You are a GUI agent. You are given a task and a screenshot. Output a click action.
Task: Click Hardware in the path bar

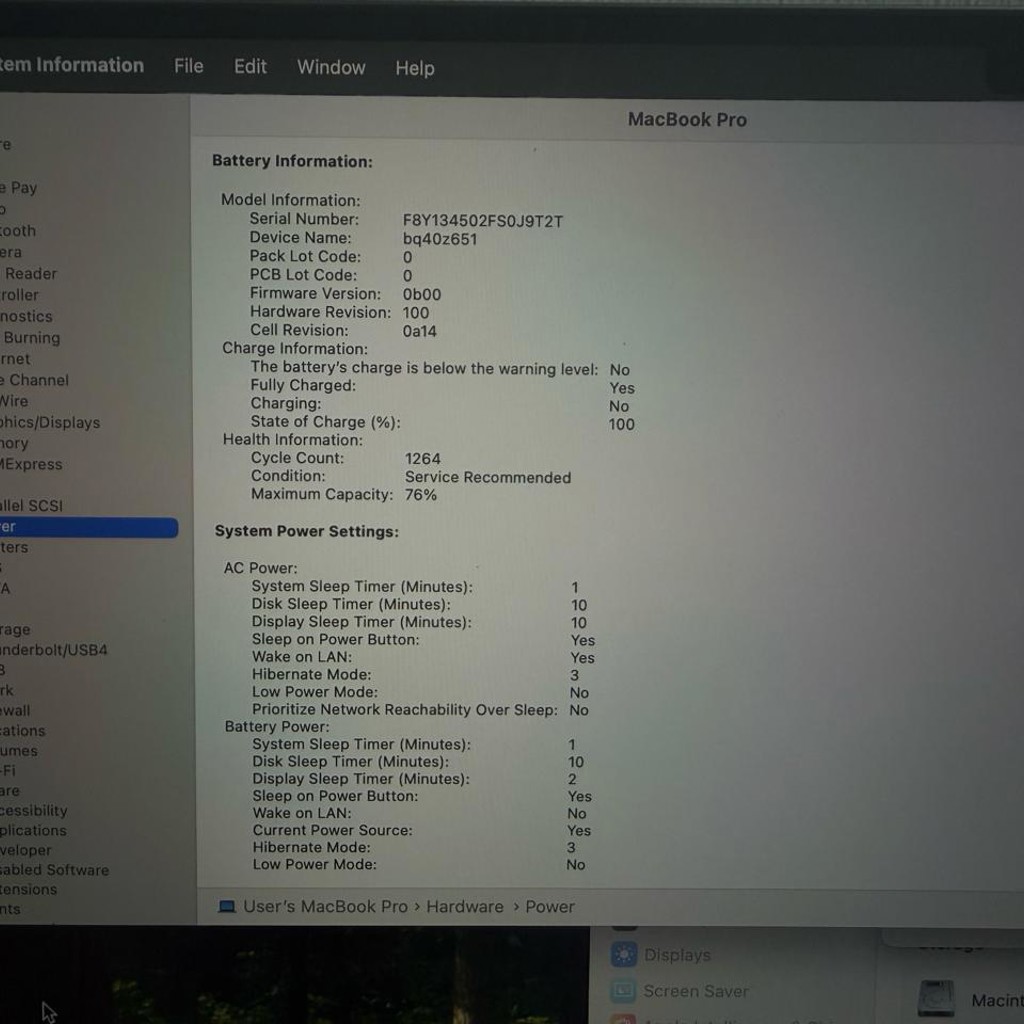[465, 906]
